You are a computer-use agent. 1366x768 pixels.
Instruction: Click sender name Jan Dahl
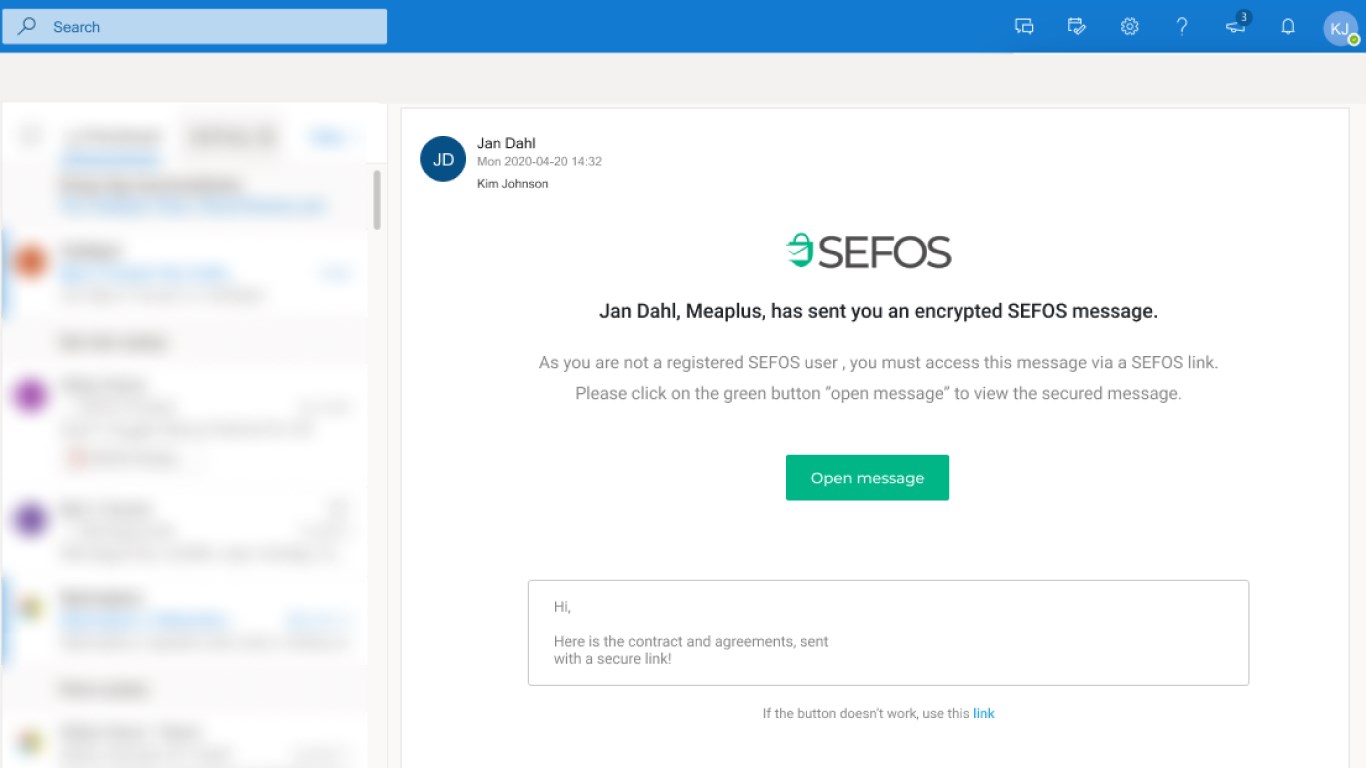coord(506,143)
